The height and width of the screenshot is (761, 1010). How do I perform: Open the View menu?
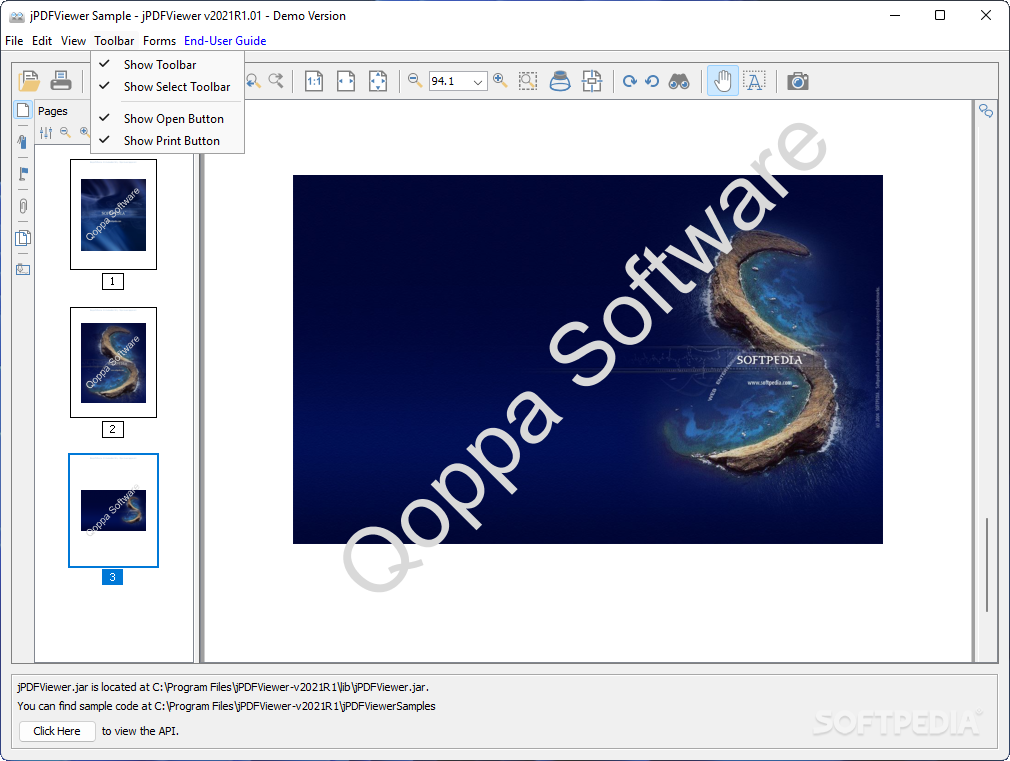click(73, 41)
